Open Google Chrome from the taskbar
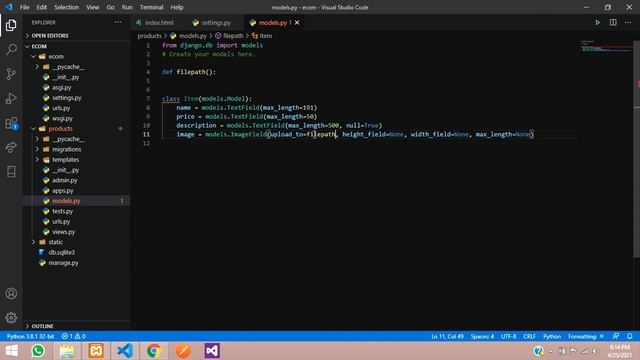The height and width of the screenshot is (360, 640). [x=154, y=351]
